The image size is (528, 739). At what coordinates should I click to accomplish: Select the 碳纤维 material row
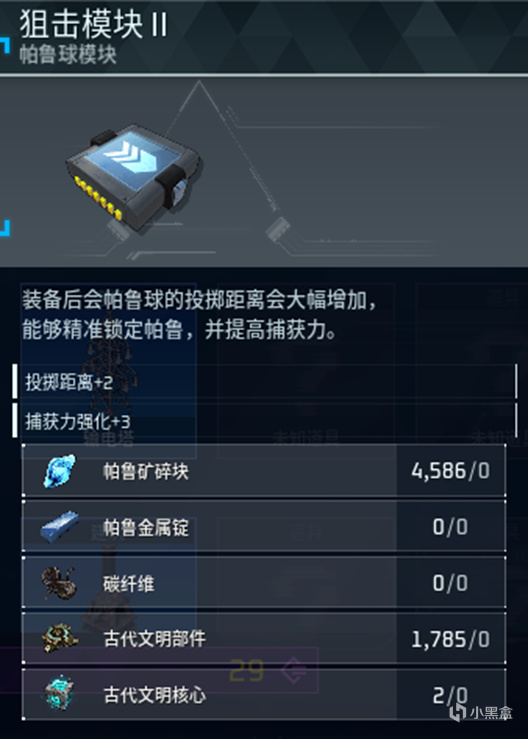264,583
